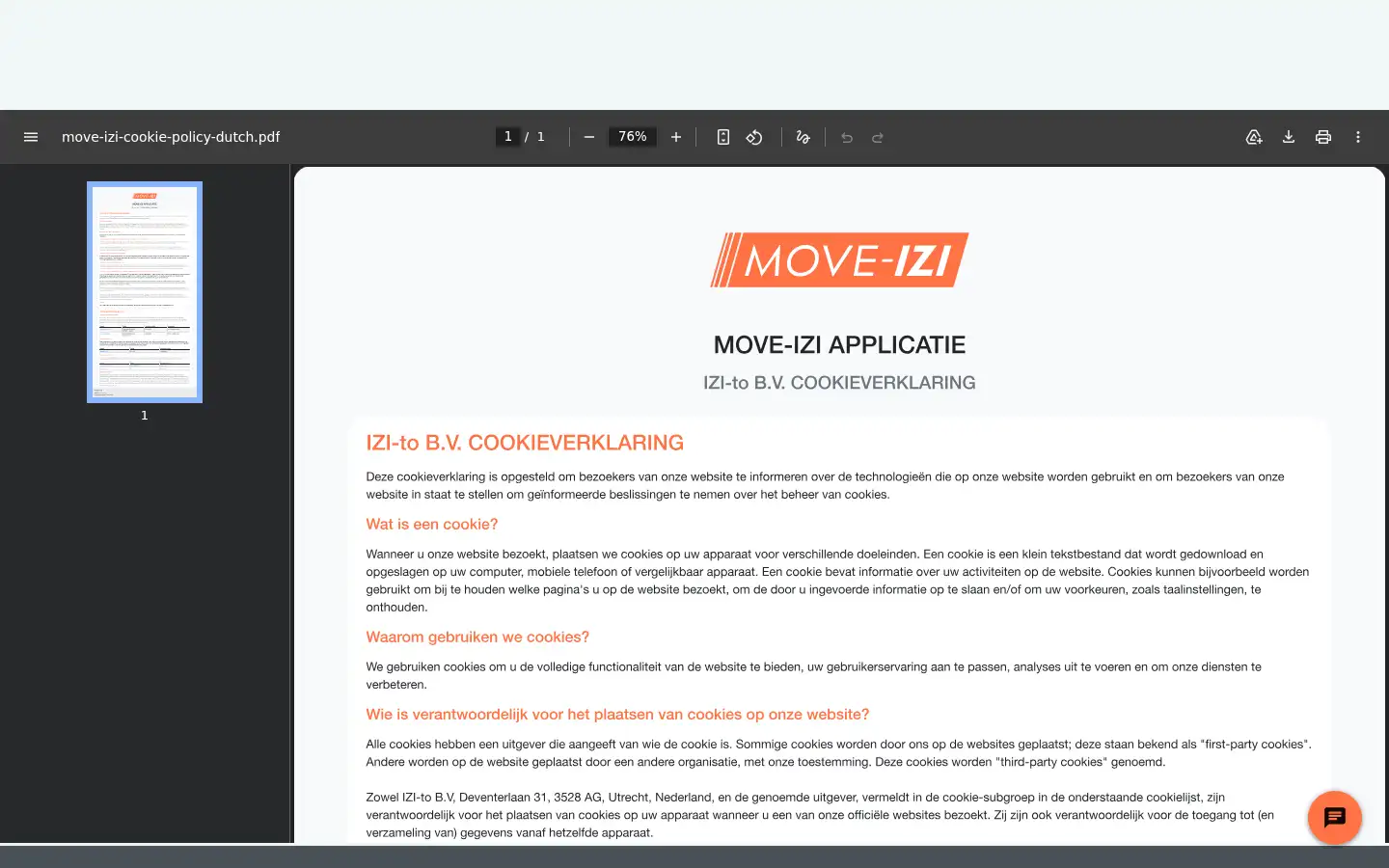The width and height of the screenshot is (1389, 868).
Task: Select page 1 thumbnail in sidebar
Action: [x=145, y=292]
